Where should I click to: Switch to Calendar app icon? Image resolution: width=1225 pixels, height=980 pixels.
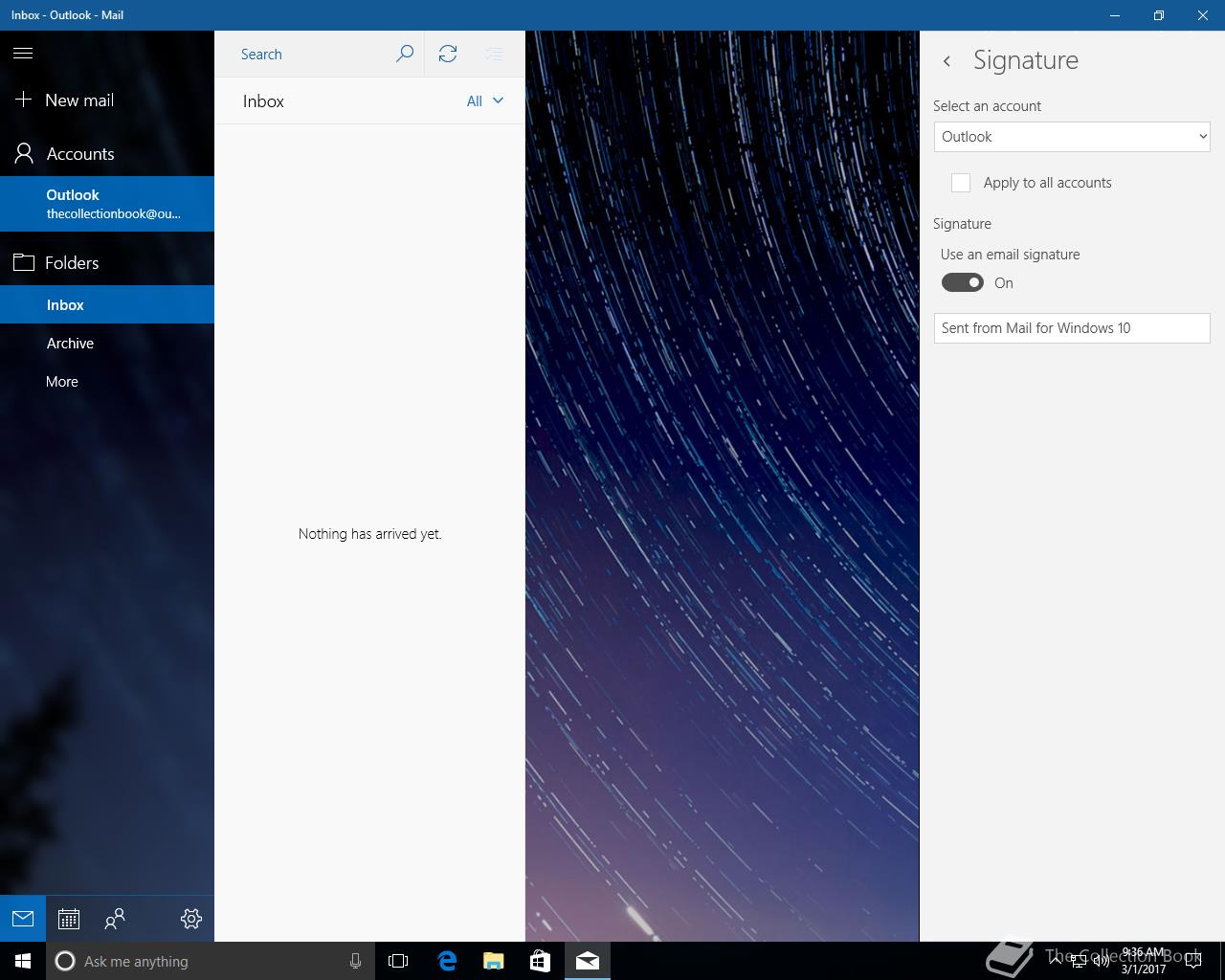tap(68, 919)
